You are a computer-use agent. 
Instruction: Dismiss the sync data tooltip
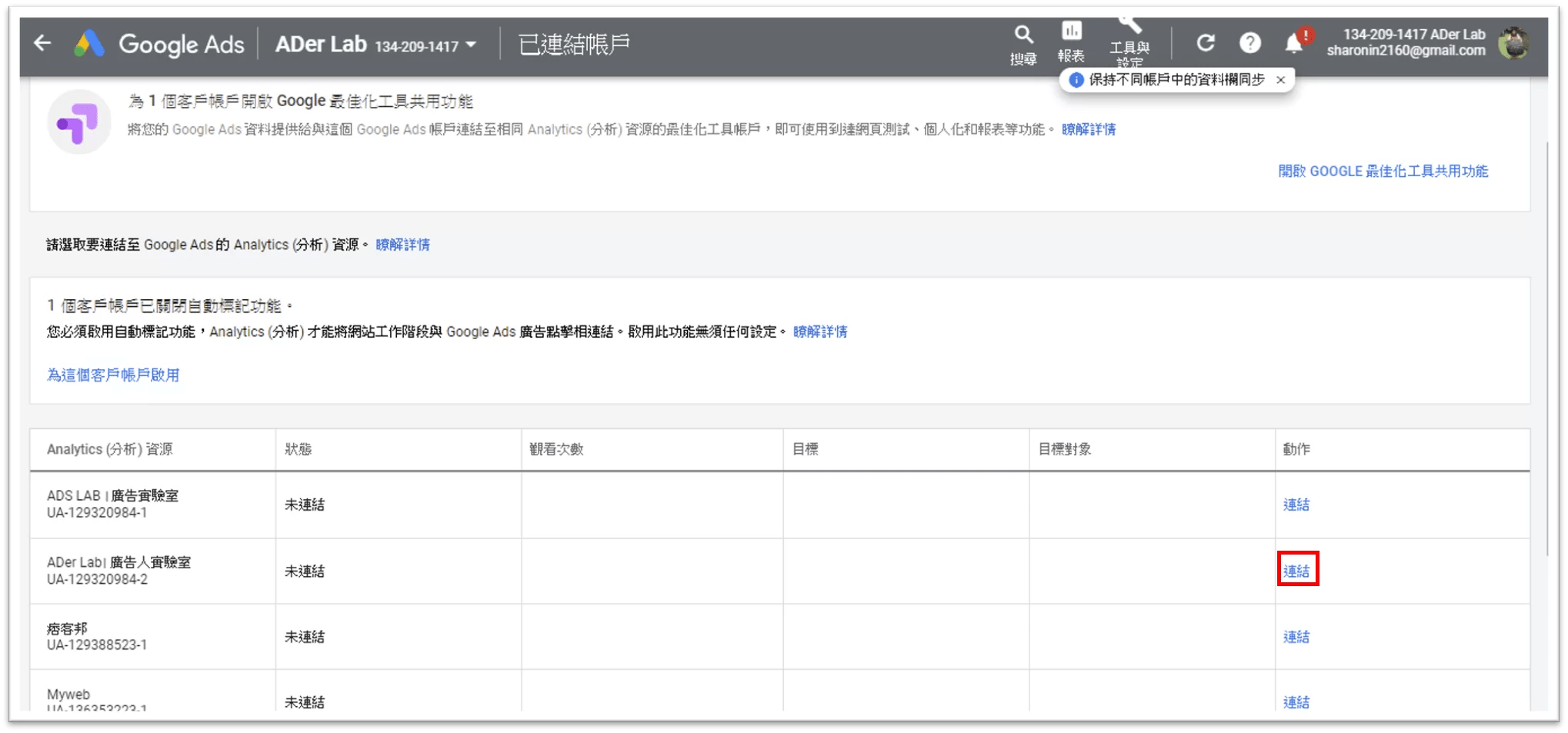pyautogui.click(x=1280, y=80)
